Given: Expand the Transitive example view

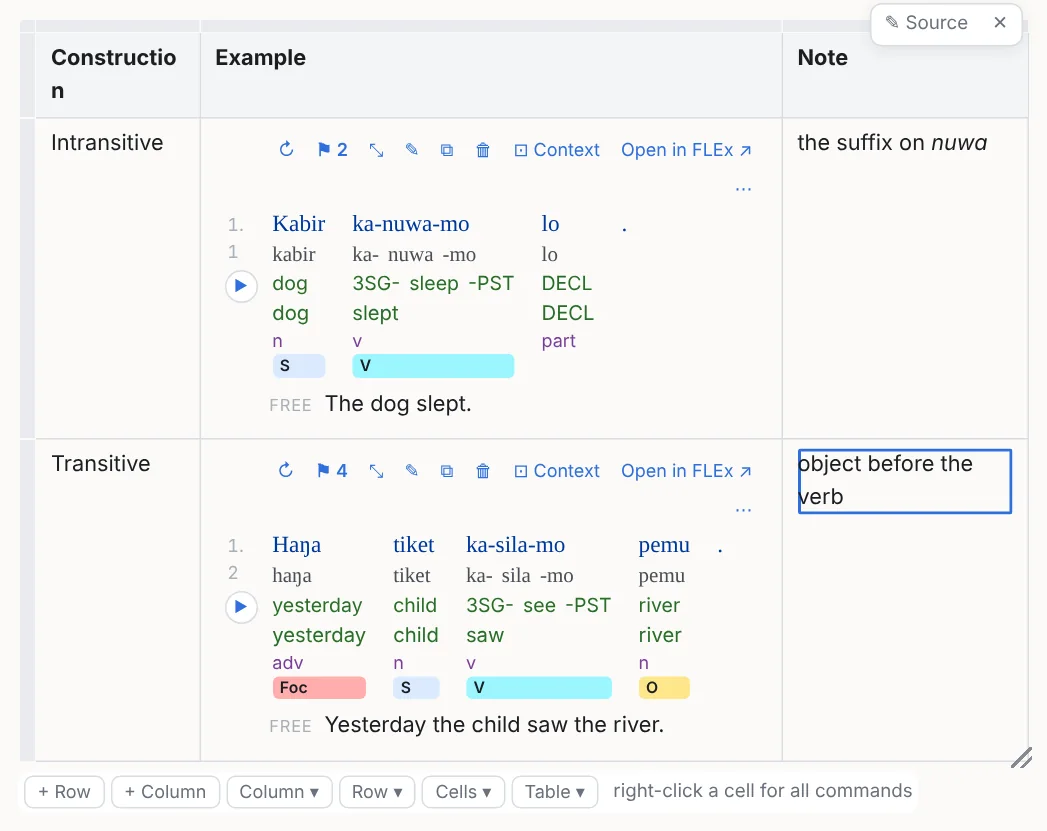Looking at the screenshot, I should [x=377, y=471].
